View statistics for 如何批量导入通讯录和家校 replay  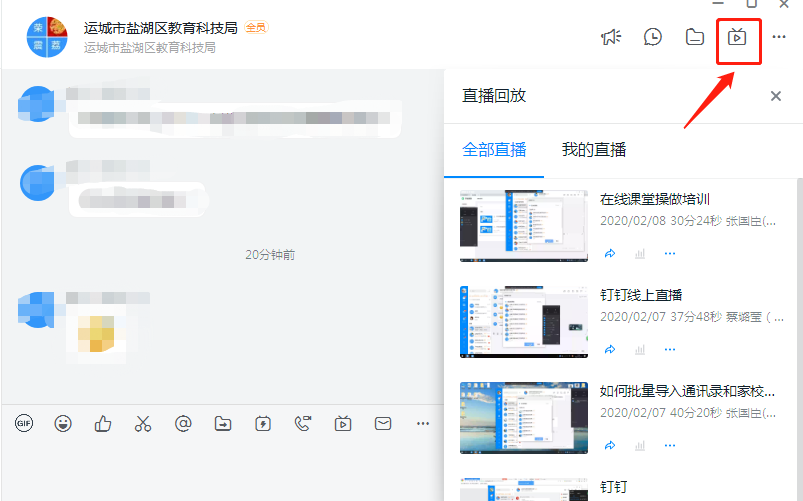(x=640, y=445)
